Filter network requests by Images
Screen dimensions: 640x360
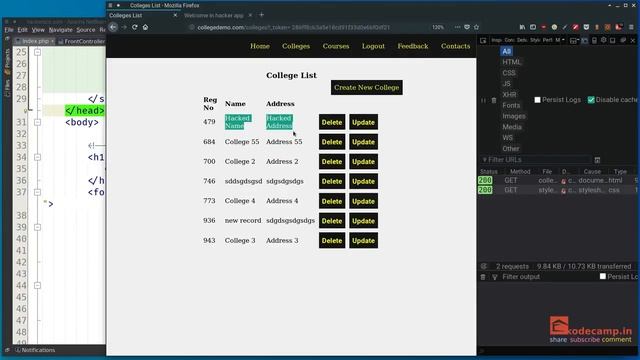point(513,116)
